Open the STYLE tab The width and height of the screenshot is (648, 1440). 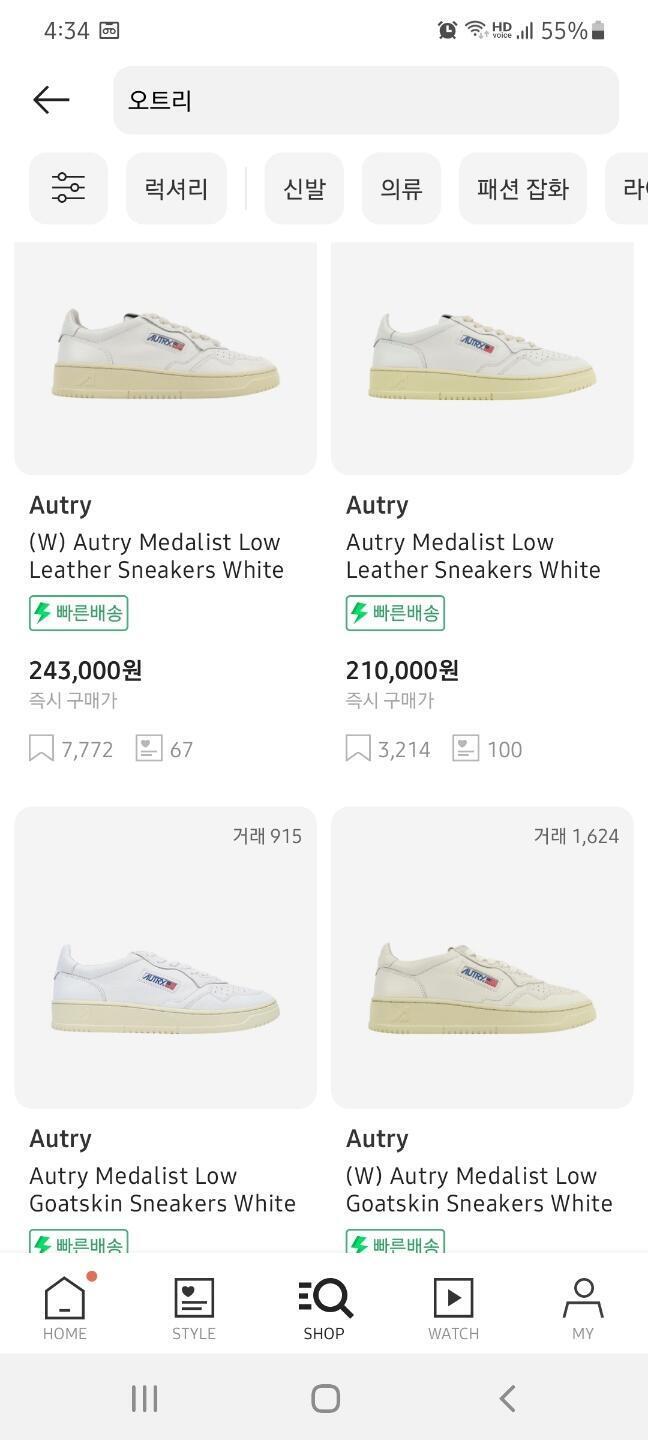point(194,1308)
